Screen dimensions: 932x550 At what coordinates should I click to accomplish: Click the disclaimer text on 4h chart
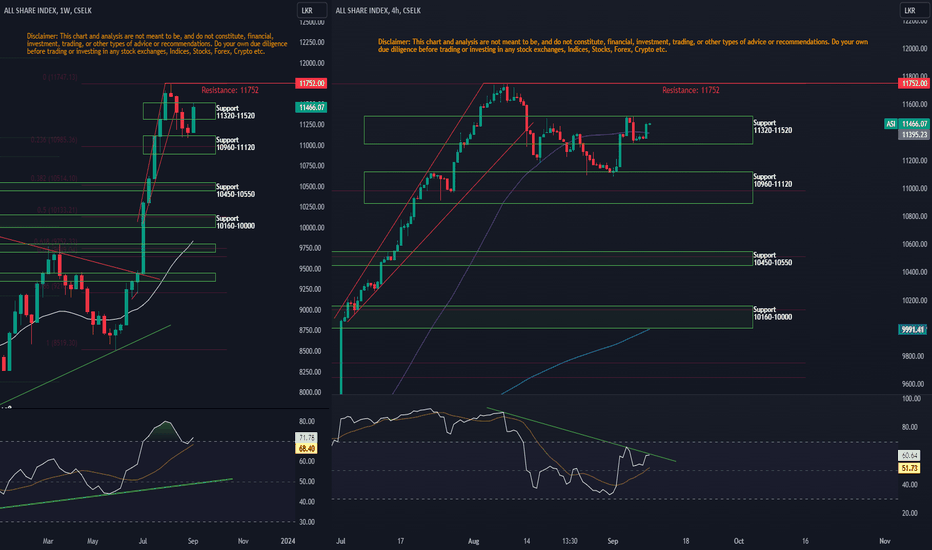(623, 46)
